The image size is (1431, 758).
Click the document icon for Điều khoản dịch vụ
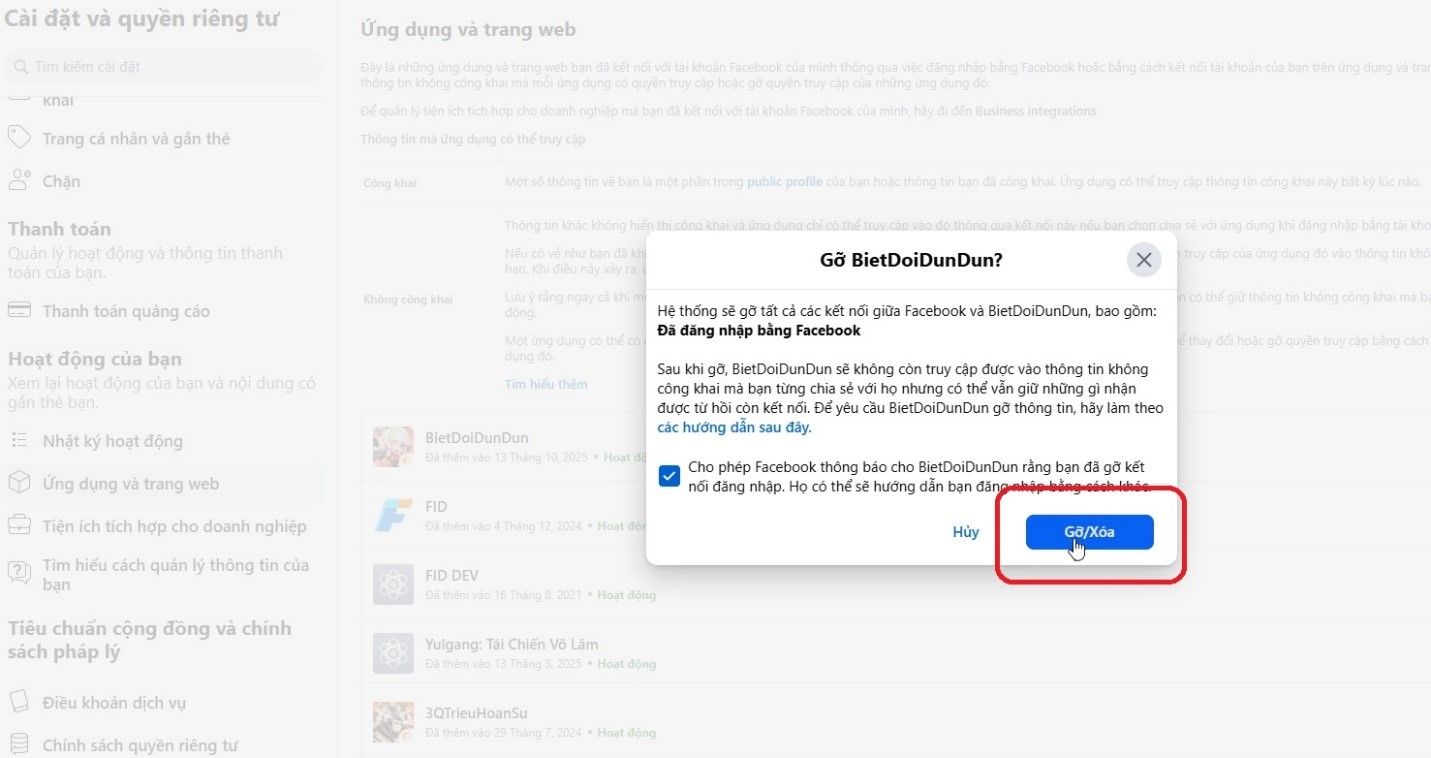[x=19, y=702]
